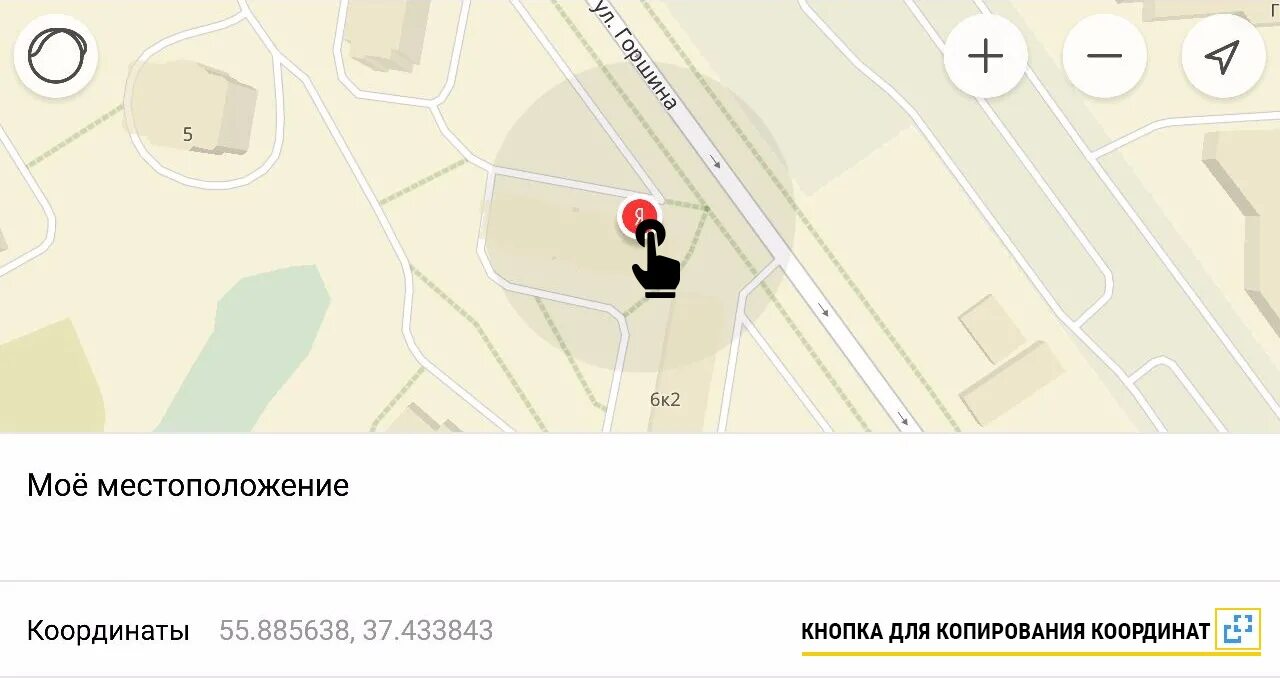Image resolution: width=1280 pixels, height=678 pixels.
Task: Zoom out using the minus button
Action: pos(1104,56)
